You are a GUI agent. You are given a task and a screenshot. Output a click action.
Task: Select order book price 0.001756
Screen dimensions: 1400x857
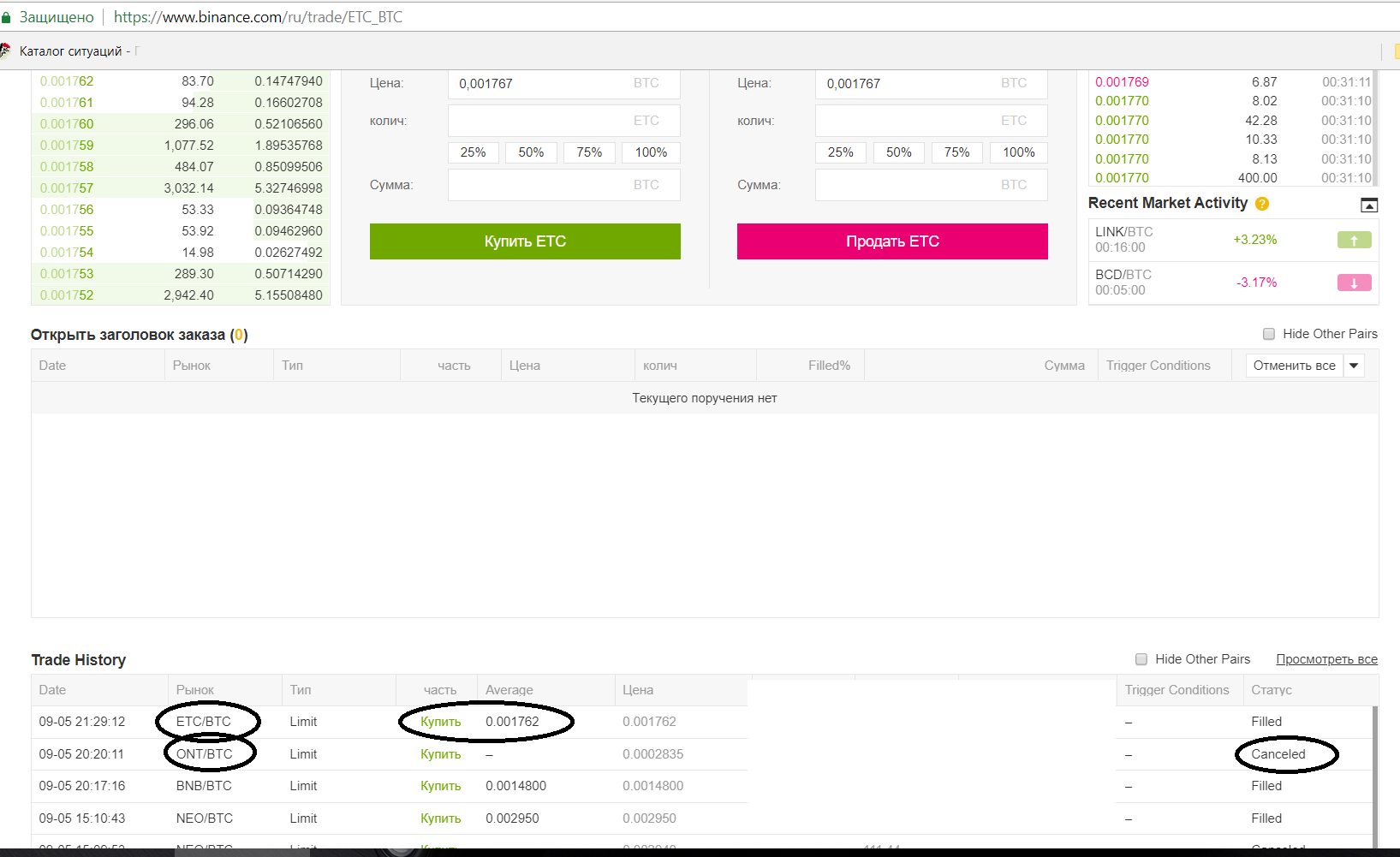point(67,210)
